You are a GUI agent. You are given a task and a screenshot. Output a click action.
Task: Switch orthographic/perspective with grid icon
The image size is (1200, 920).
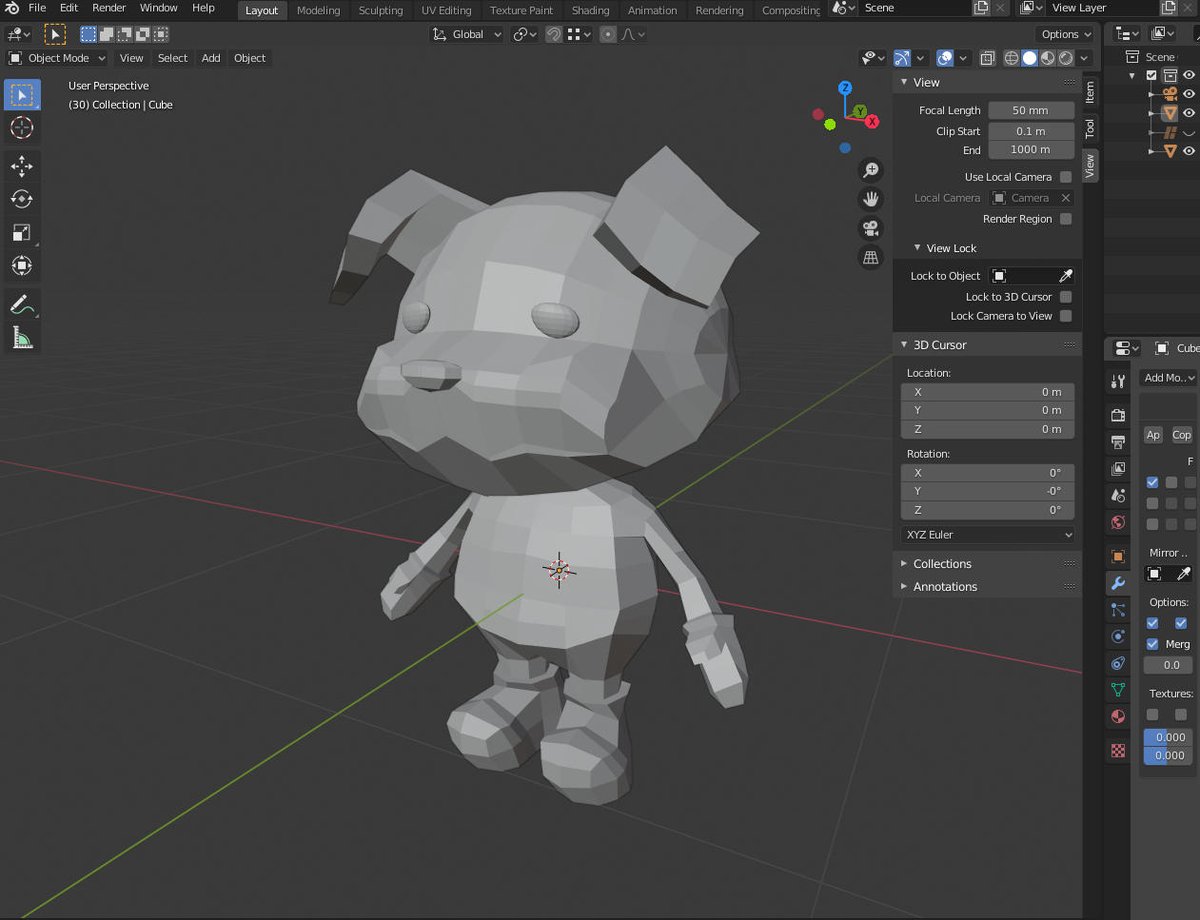(x=871, y=257)
